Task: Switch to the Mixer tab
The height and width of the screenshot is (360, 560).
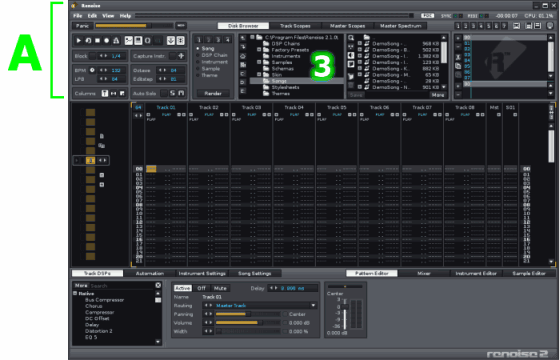Action: click(424, 273)
